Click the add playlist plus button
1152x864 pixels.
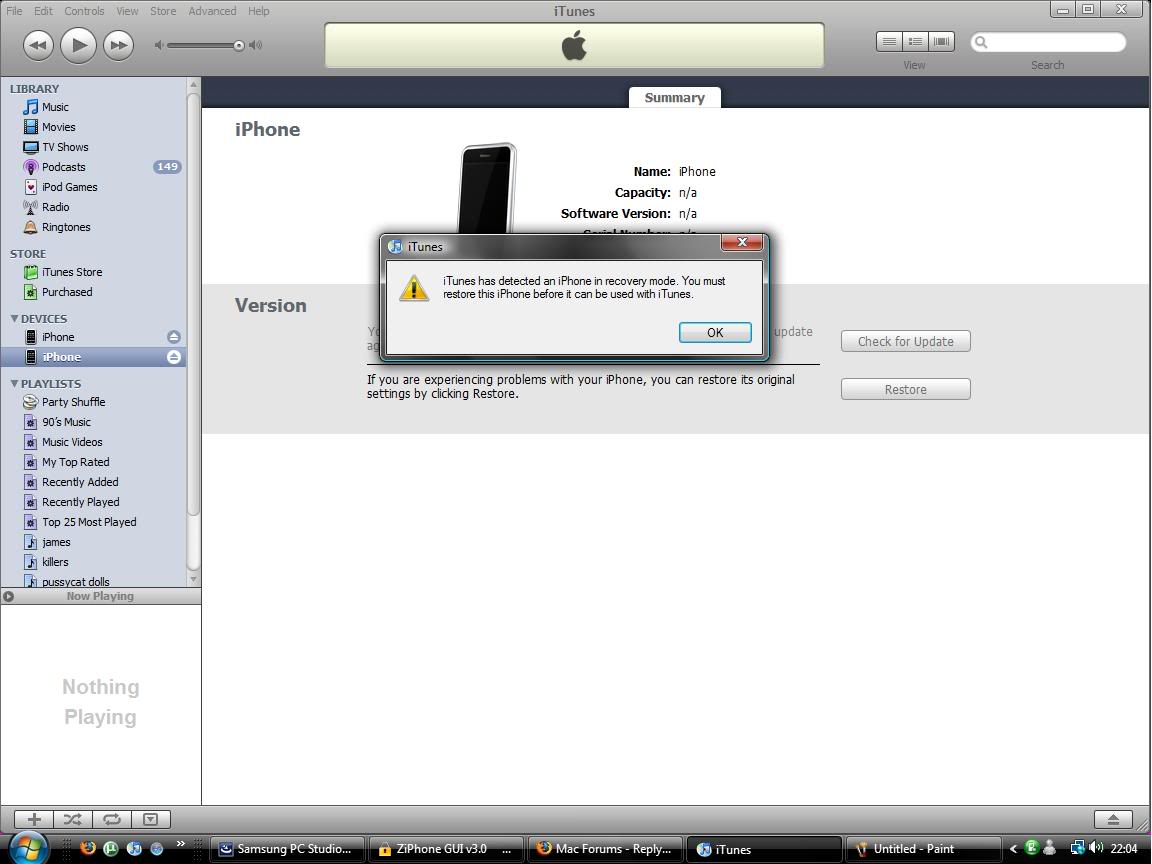[35, 819]
